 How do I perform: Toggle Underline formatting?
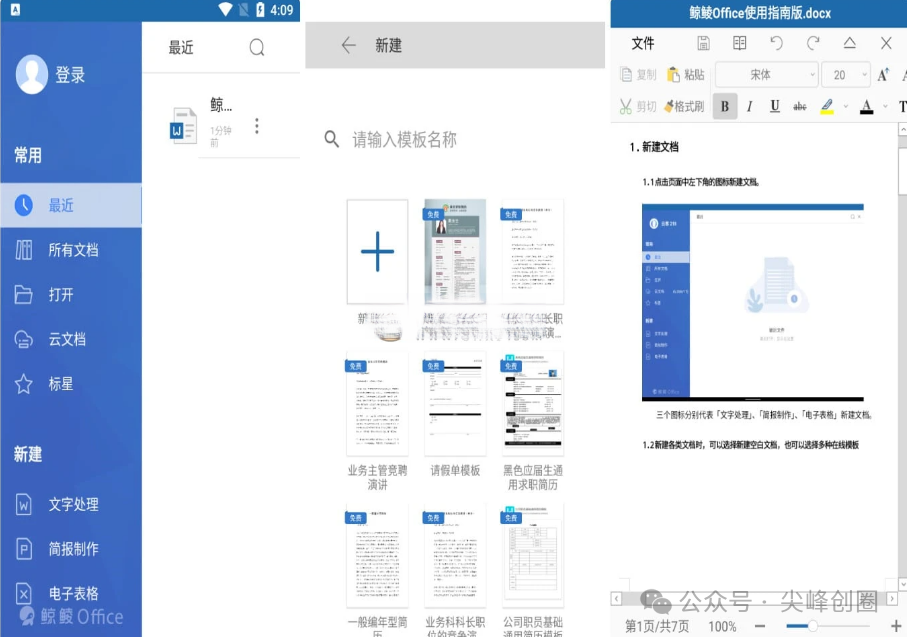click(x=775, y=106)
